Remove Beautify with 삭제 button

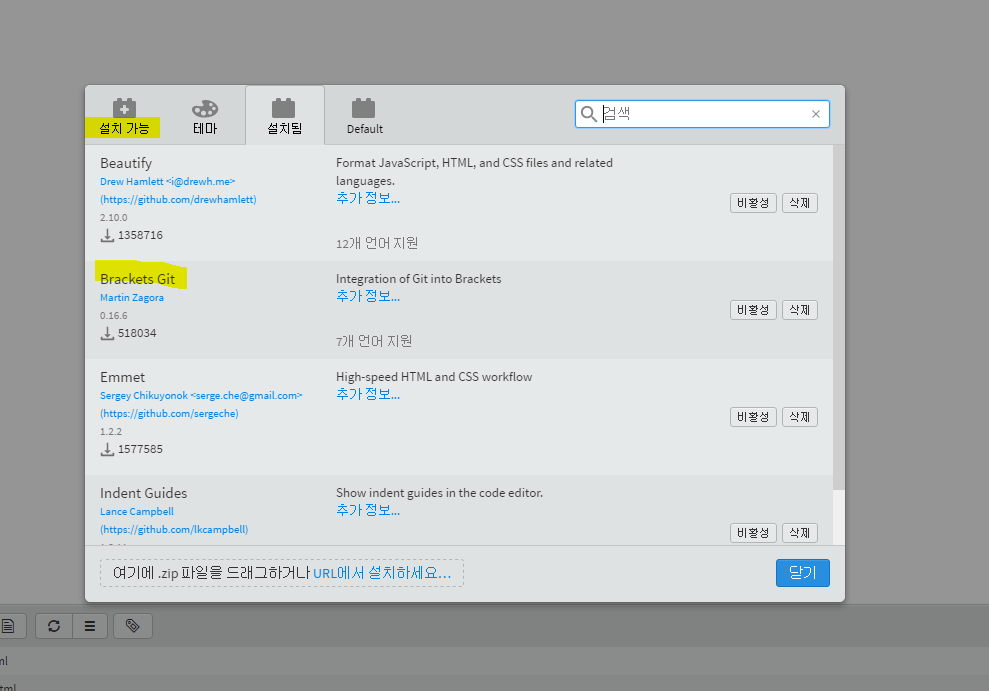click(800, 203)
